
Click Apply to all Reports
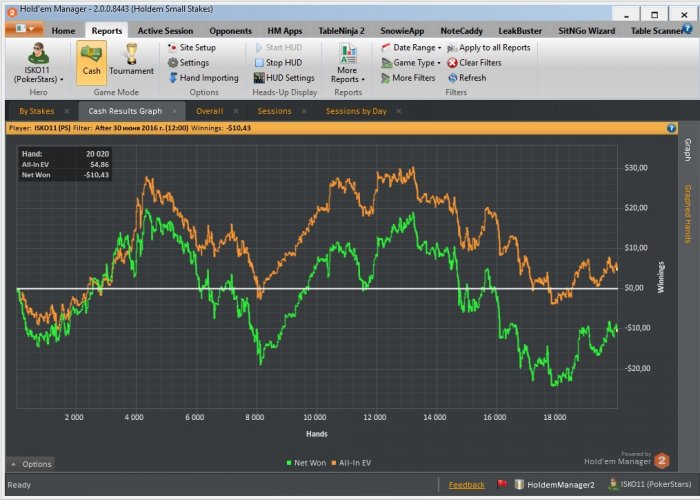[488, 47]
